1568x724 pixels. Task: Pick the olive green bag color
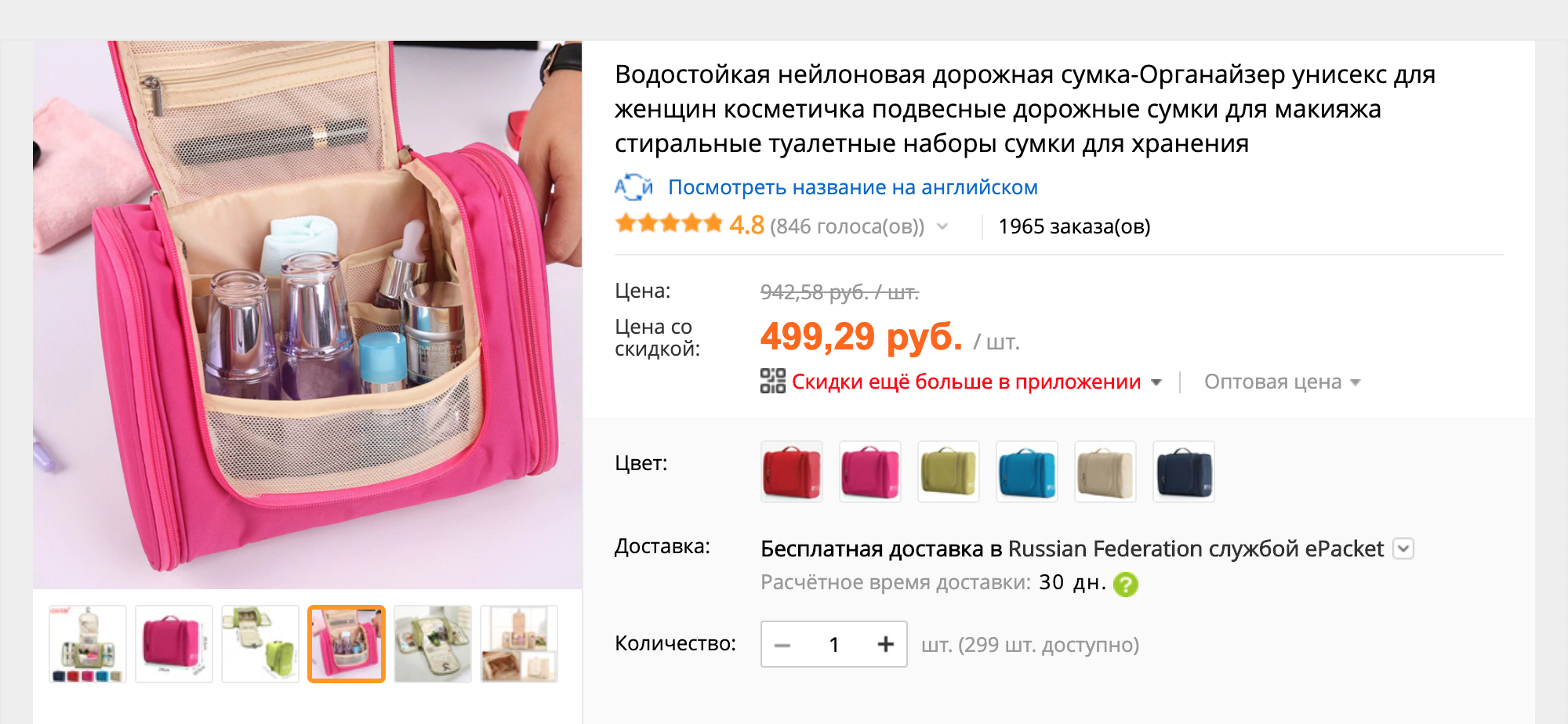[x=949, y=472]
